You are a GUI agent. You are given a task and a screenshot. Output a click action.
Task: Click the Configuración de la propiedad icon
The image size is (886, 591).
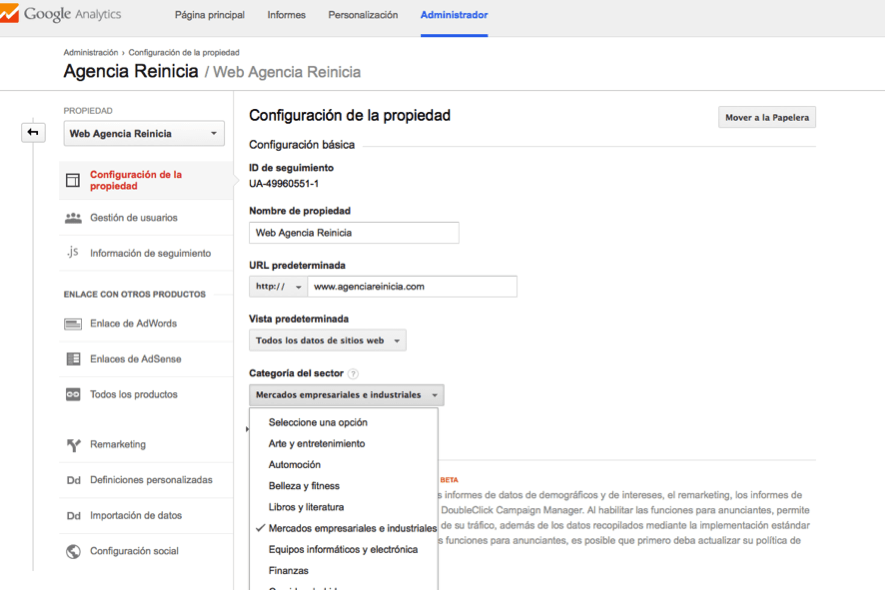[72, 180]
